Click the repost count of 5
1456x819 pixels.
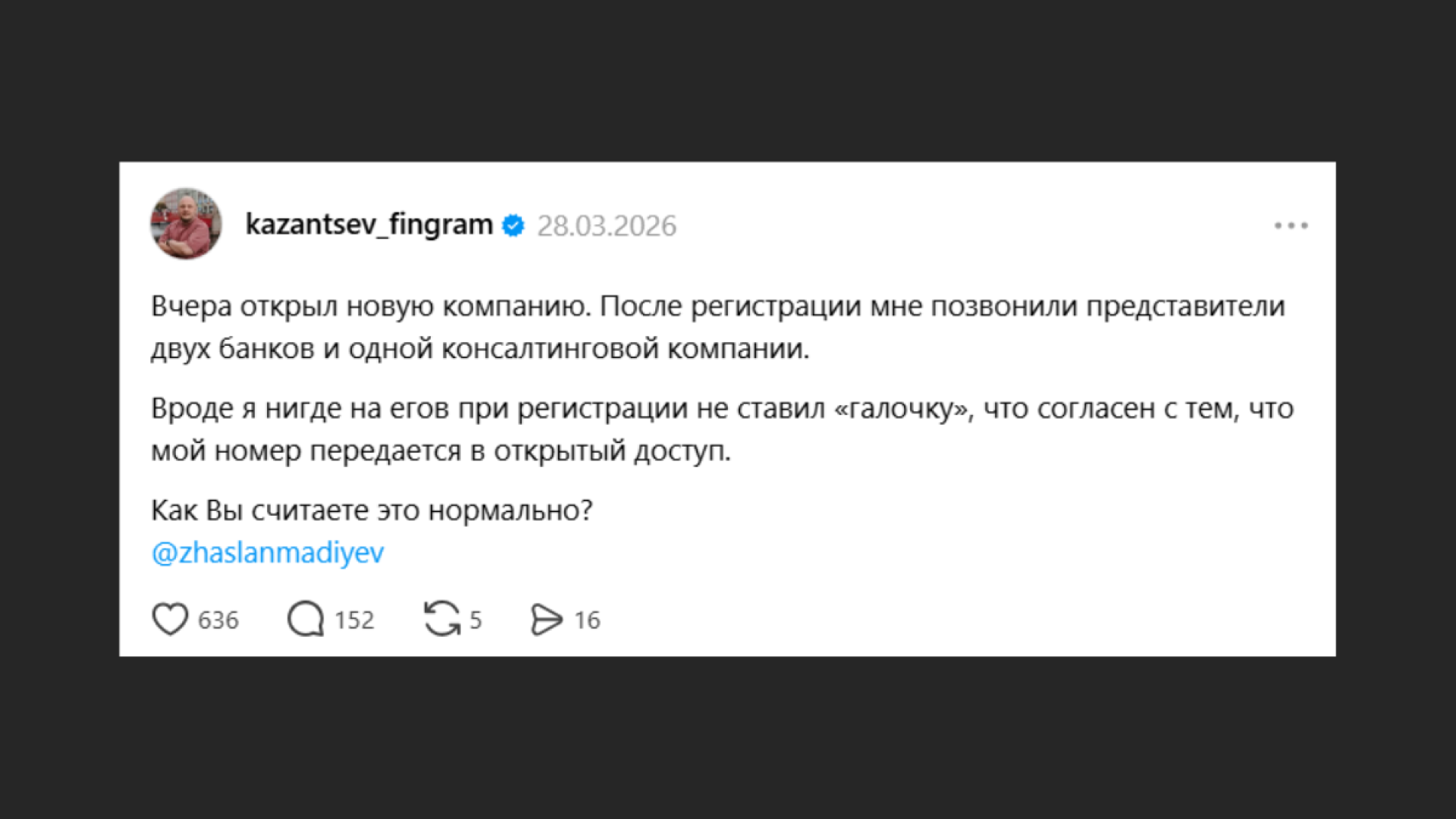click(x=475, y=620)
